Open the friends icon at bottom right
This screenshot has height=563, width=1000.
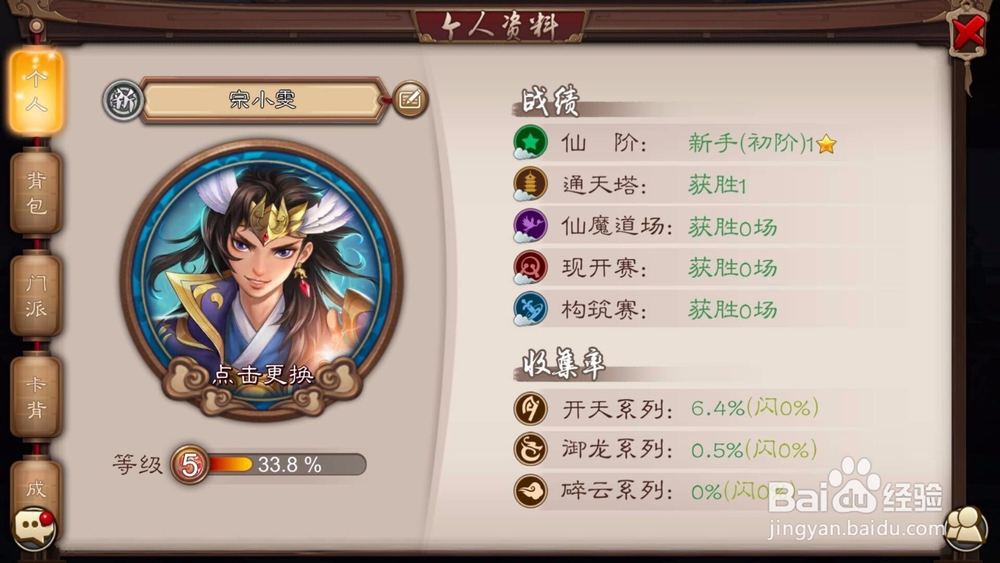pyautogui.click(x=966, y=529)
